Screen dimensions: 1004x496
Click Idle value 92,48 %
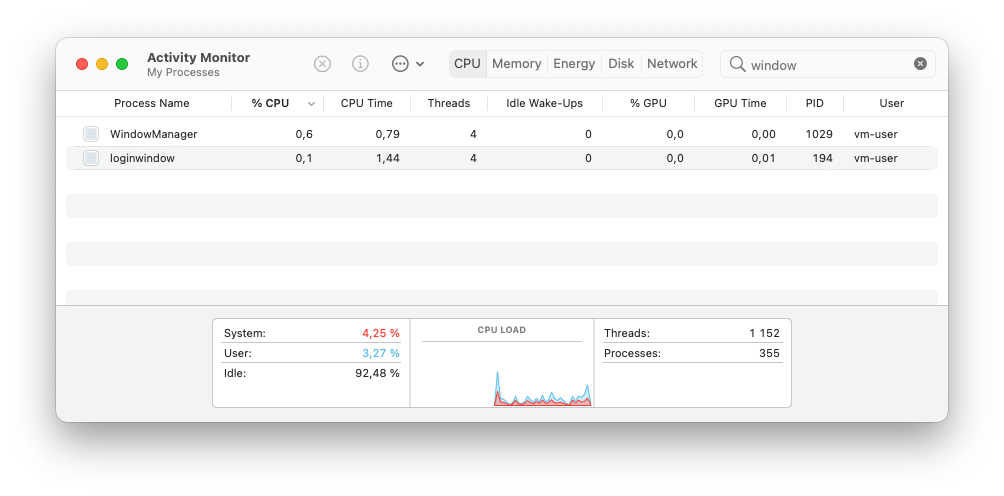(x=378, y=373)
